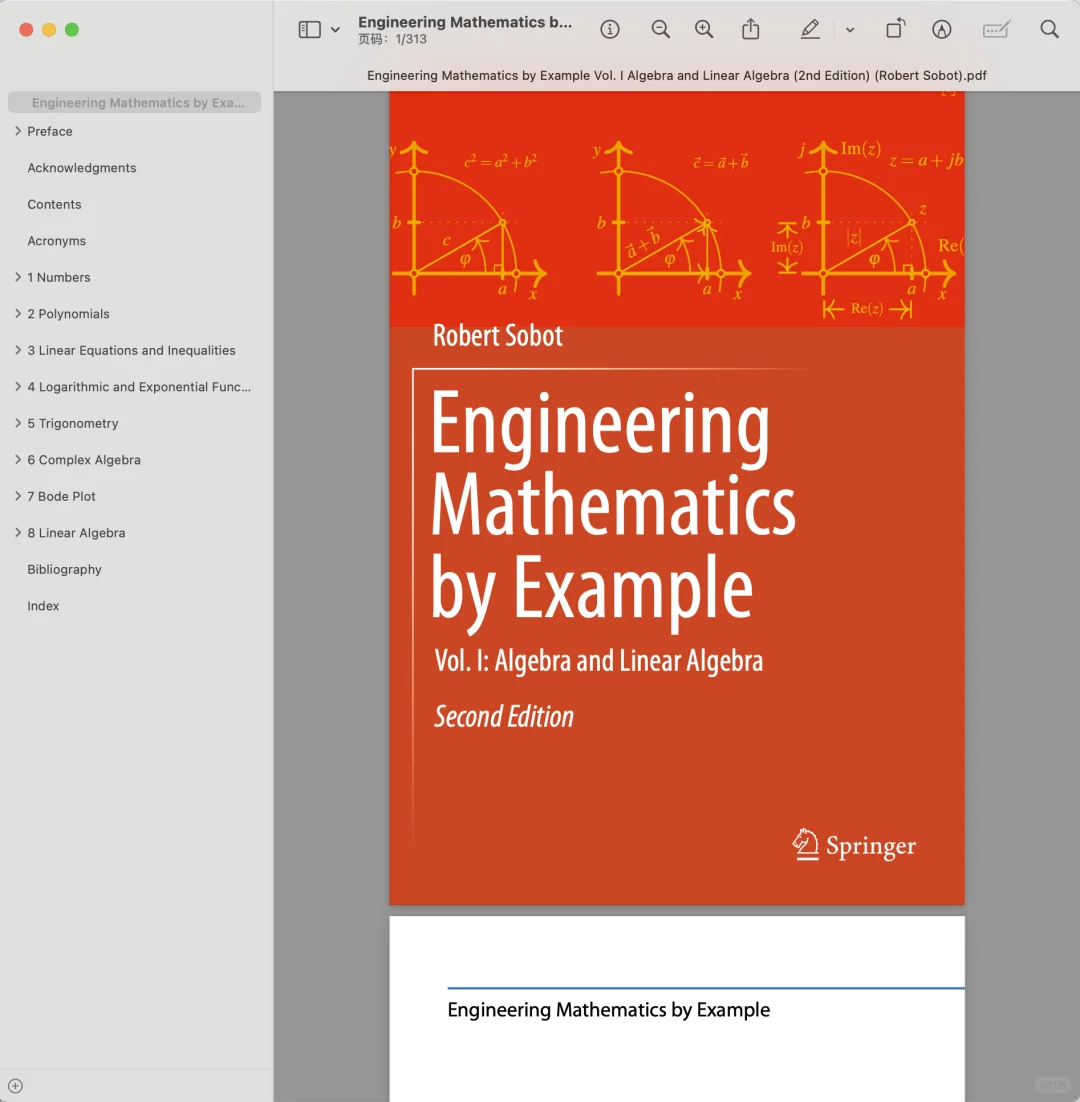Jump to Contents in the outline
Screen dimensions: 1080x1102
point(54,205)
